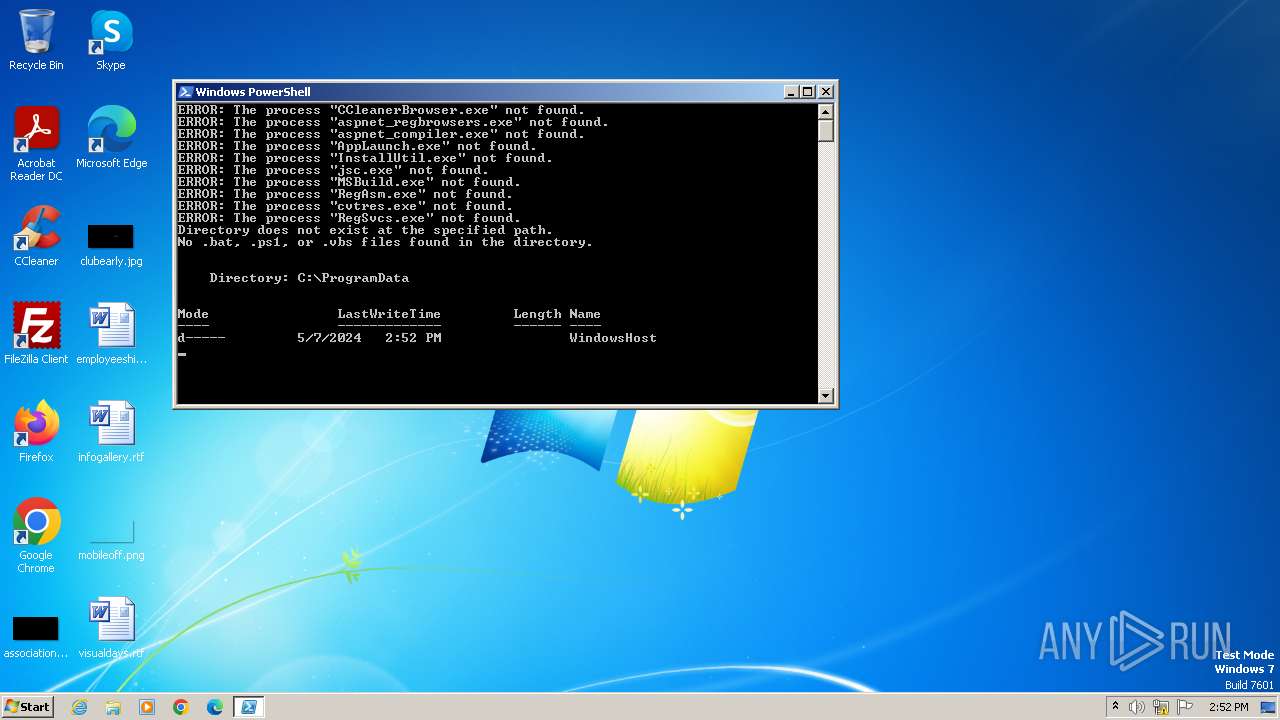
Task: Select the visualdays.rtf document
Action: pyautogui.click(x=111, y=628)
